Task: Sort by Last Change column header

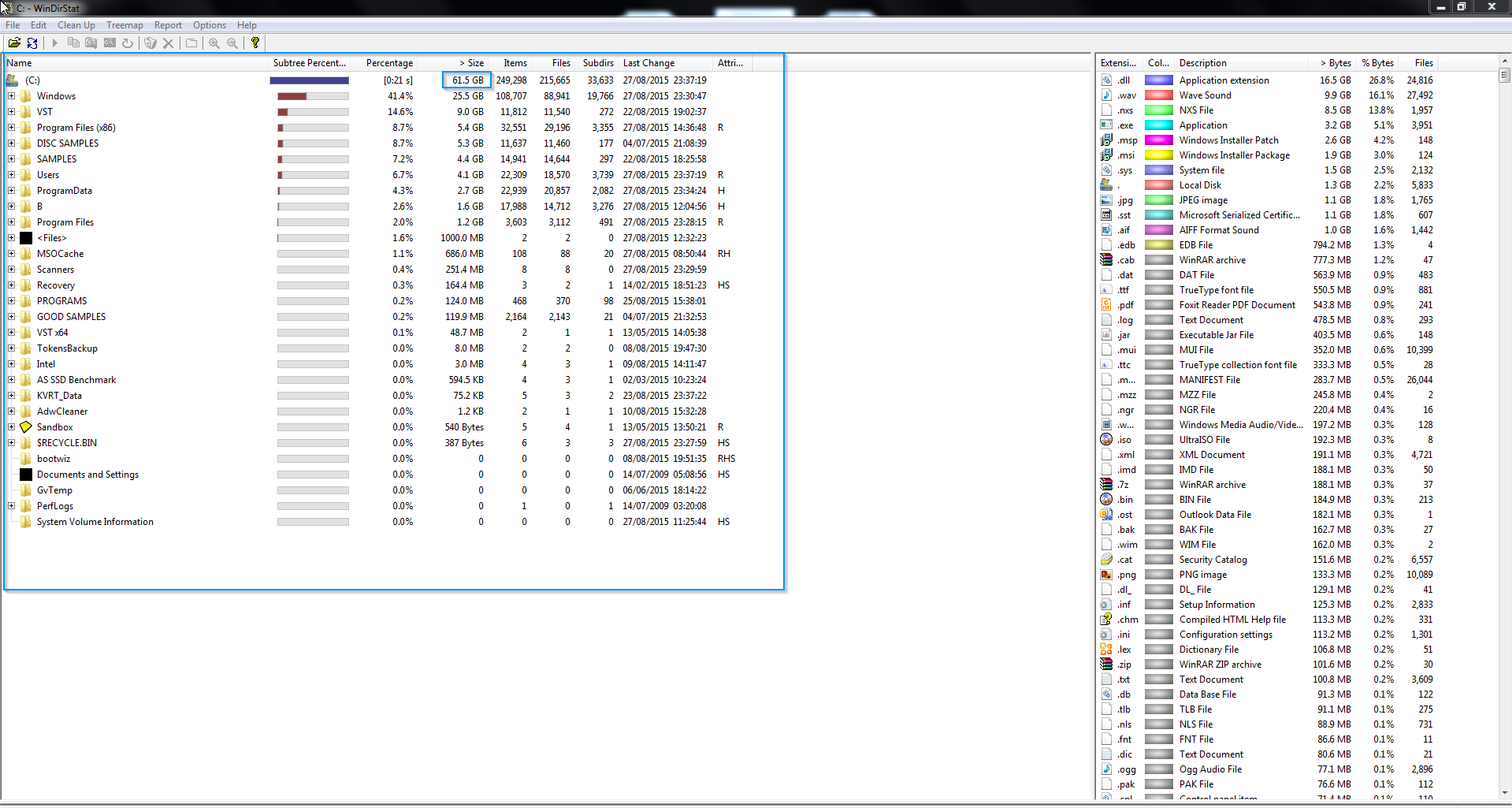Action: coord(666,63)
